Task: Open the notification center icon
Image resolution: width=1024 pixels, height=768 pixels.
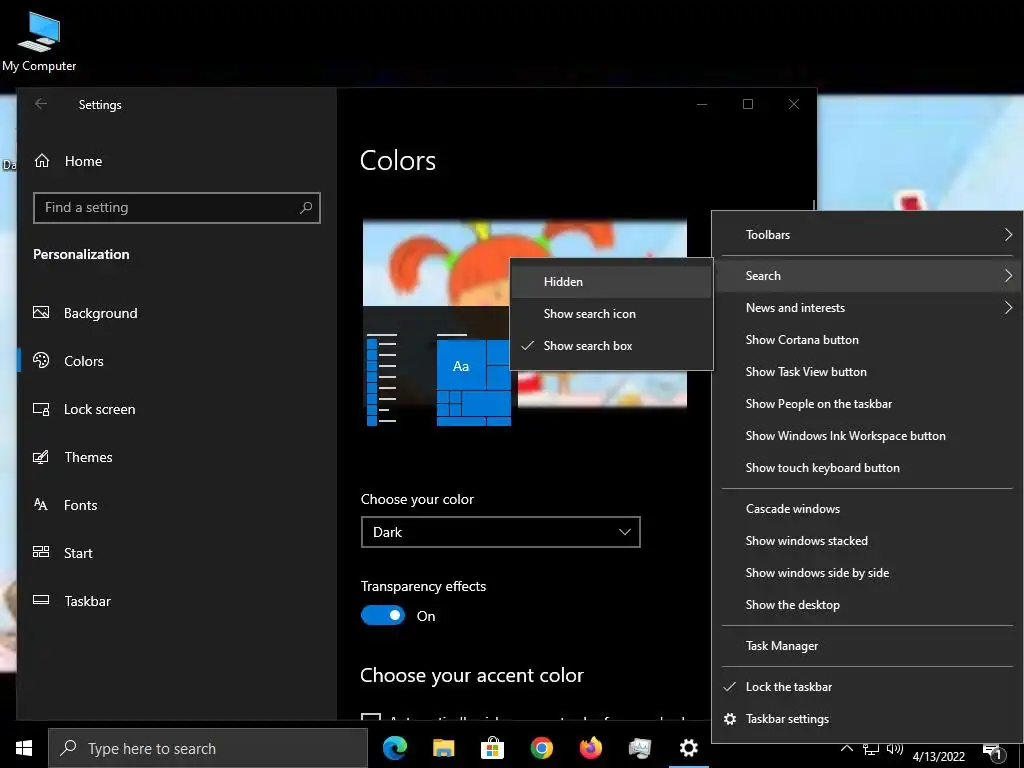Action: 994,752
